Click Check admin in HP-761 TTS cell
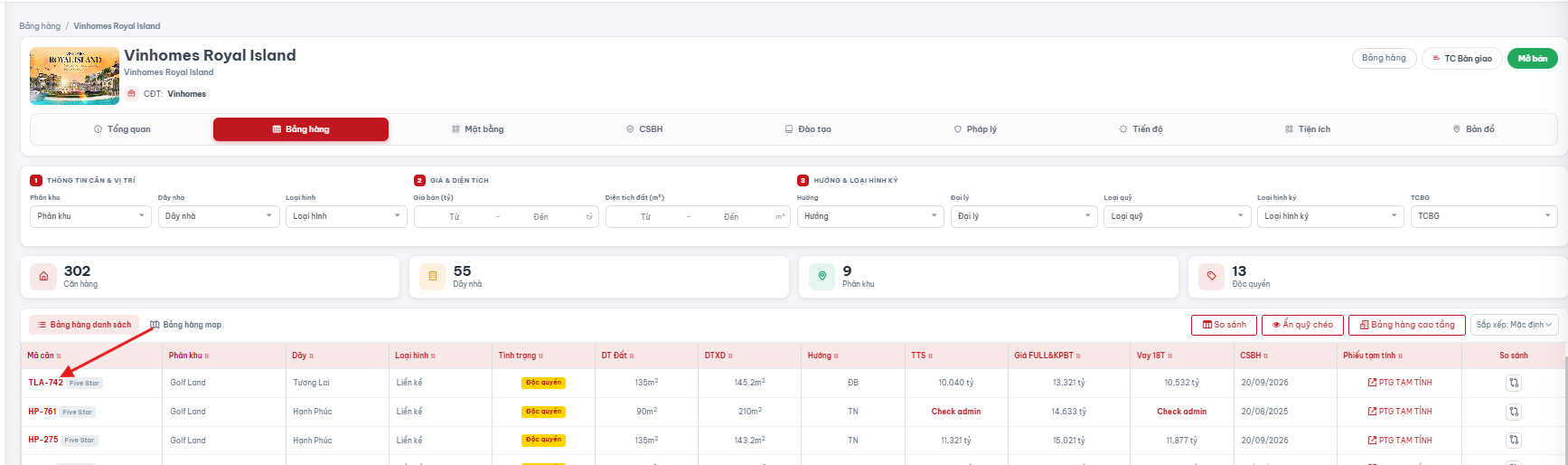 point(956,412)
